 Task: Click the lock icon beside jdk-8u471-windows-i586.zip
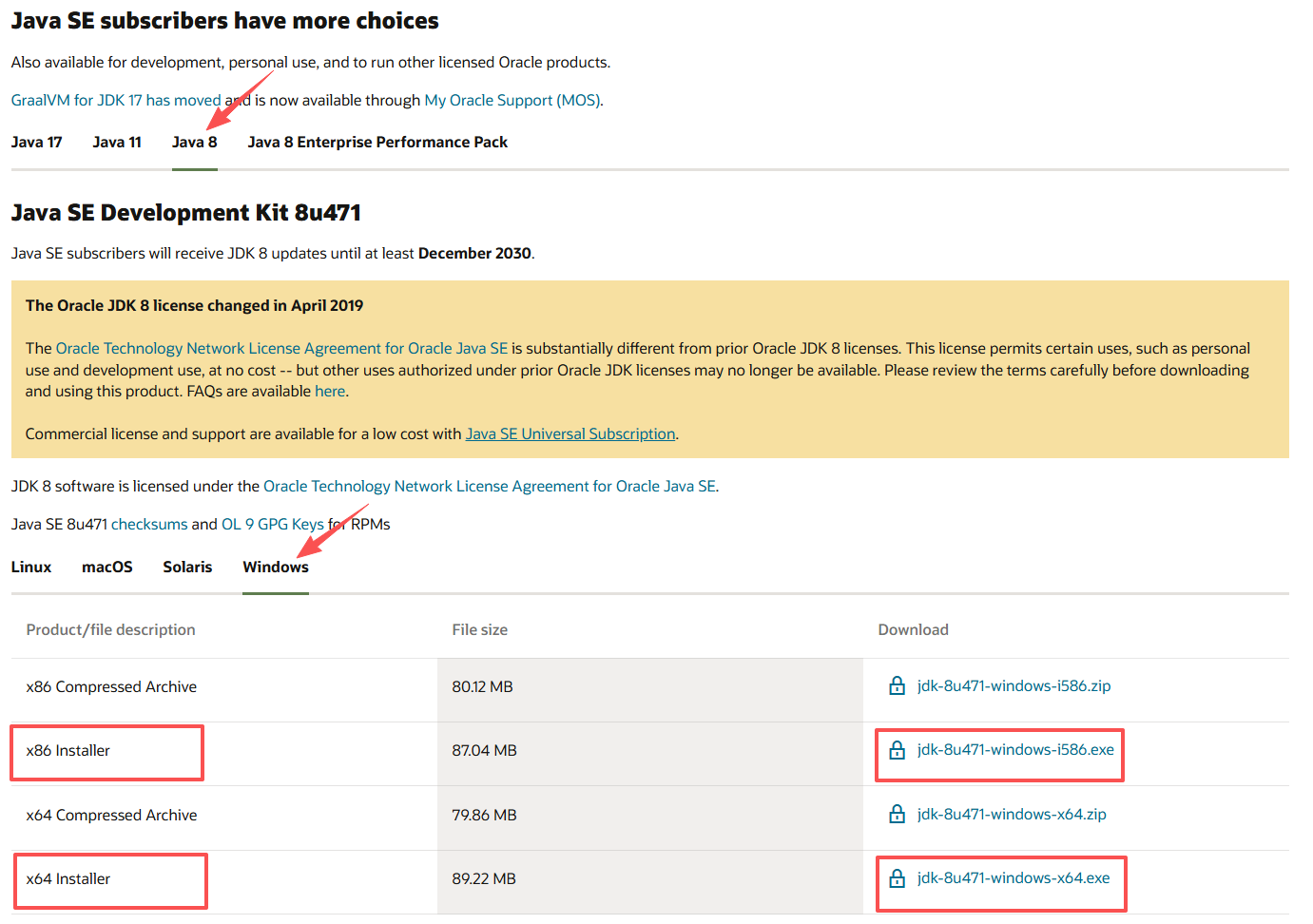pyautogui.click(x=897, y=685)
